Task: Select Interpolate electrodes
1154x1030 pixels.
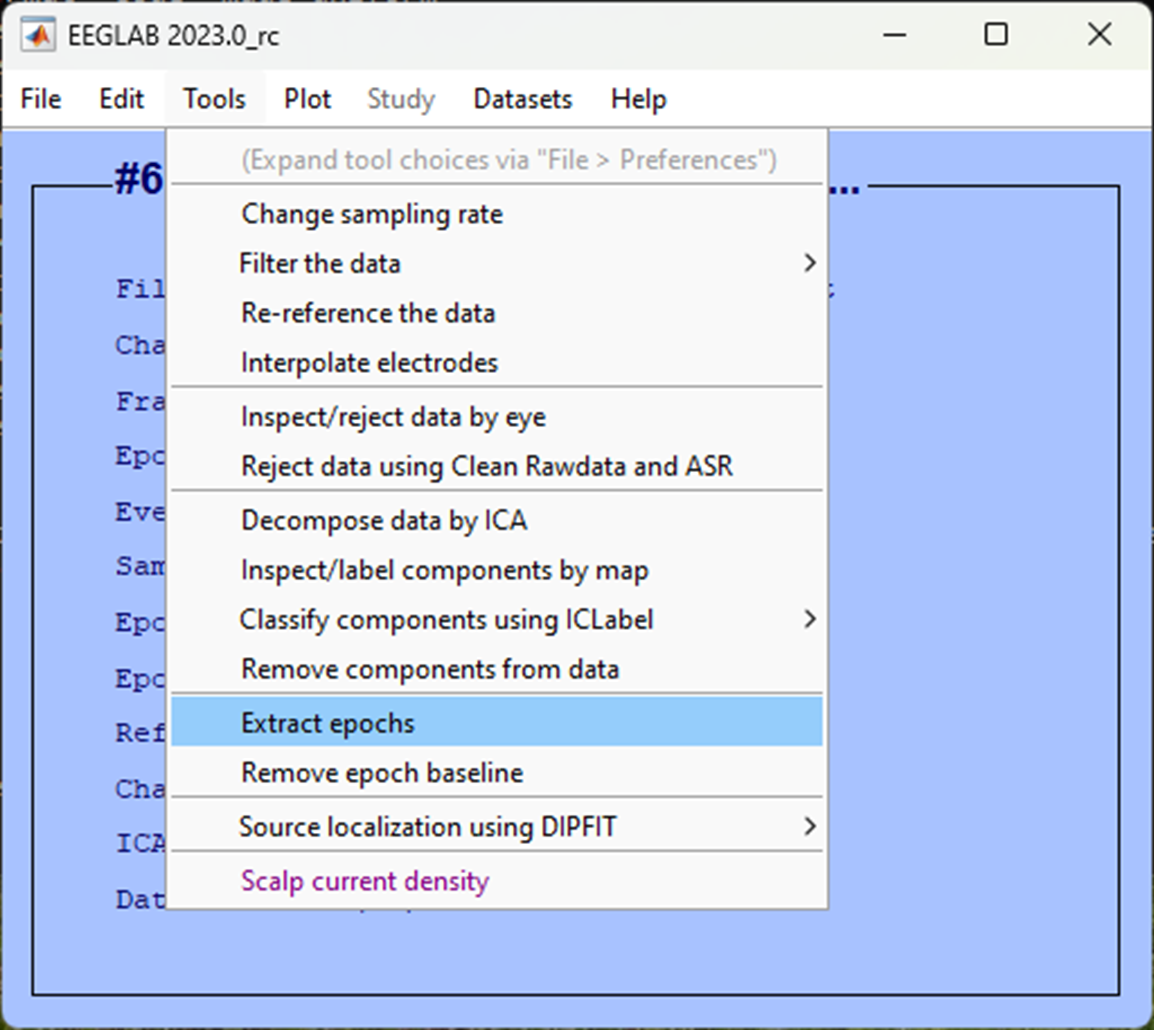Action: pyautogui.click(x=369, y=362)
